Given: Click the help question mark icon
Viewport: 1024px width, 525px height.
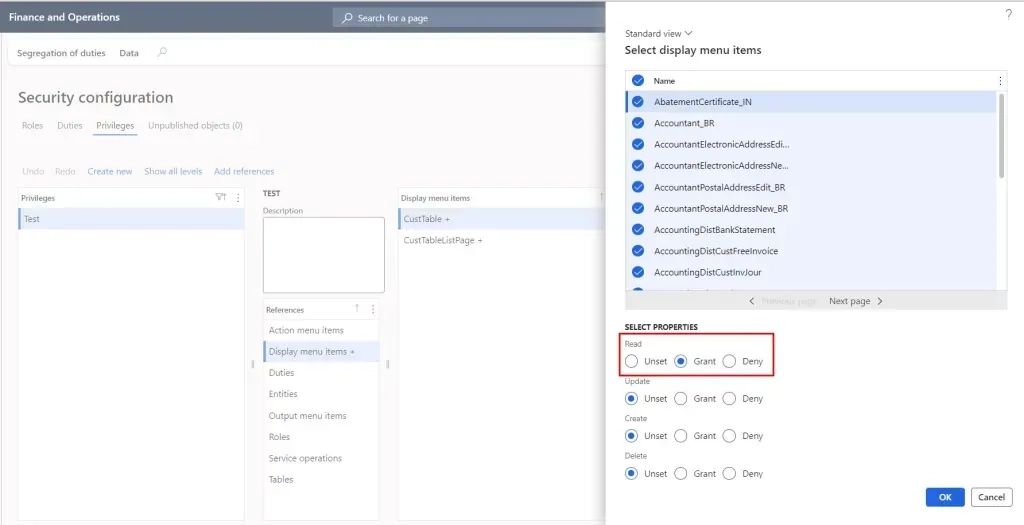Looking at the screenshot, I should (1008, 15).
